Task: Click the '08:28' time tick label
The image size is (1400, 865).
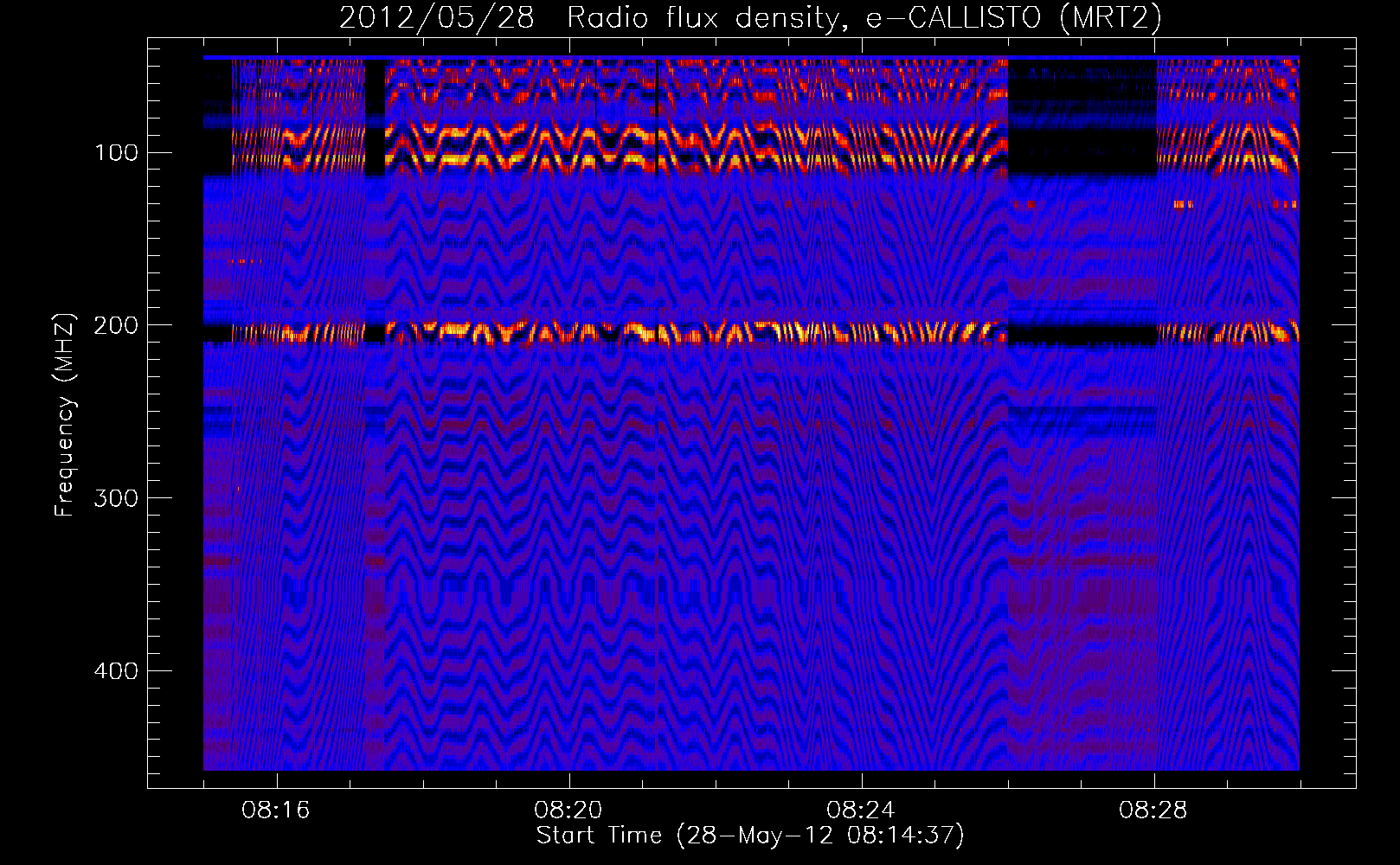Action: pos(1153,810)
